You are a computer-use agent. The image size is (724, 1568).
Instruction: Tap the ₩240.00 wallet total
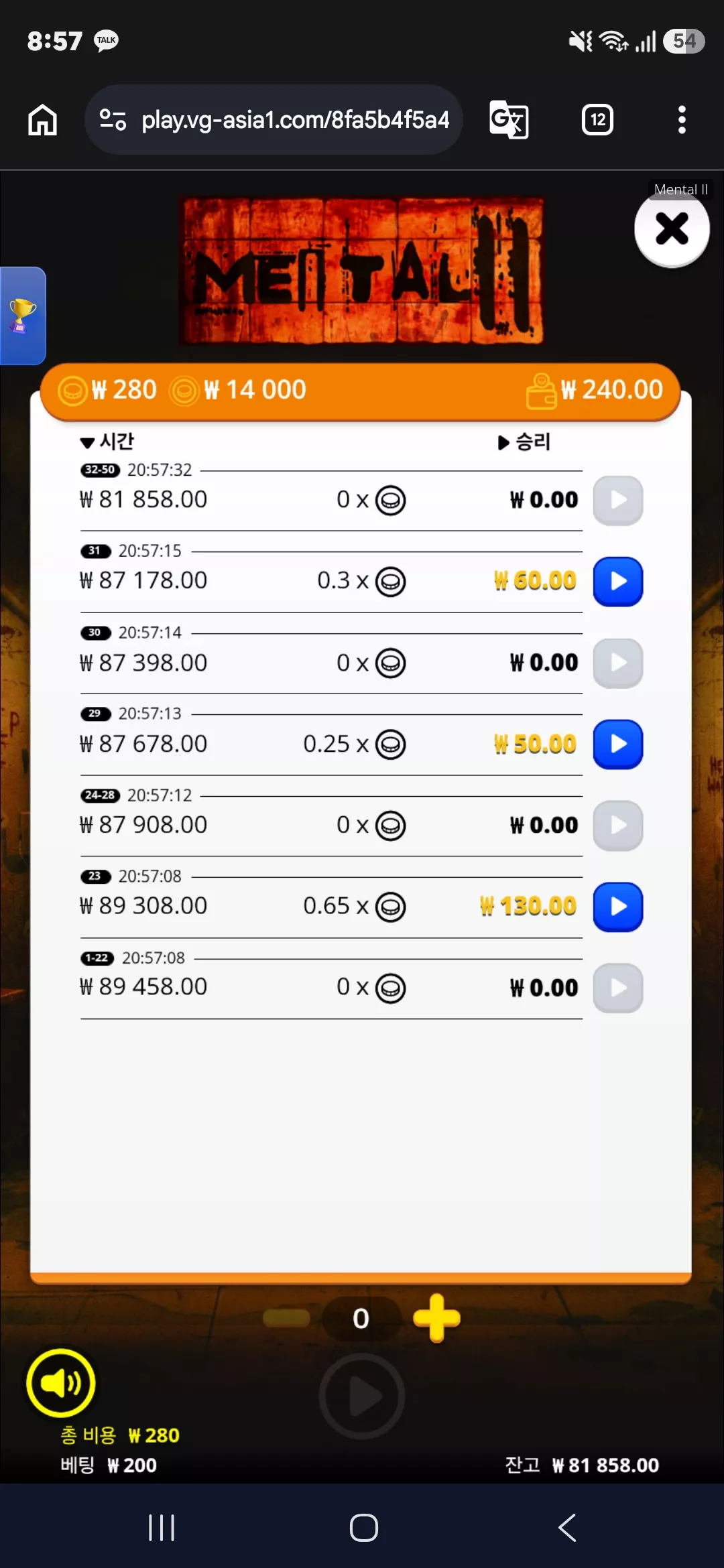click(595, 390)
